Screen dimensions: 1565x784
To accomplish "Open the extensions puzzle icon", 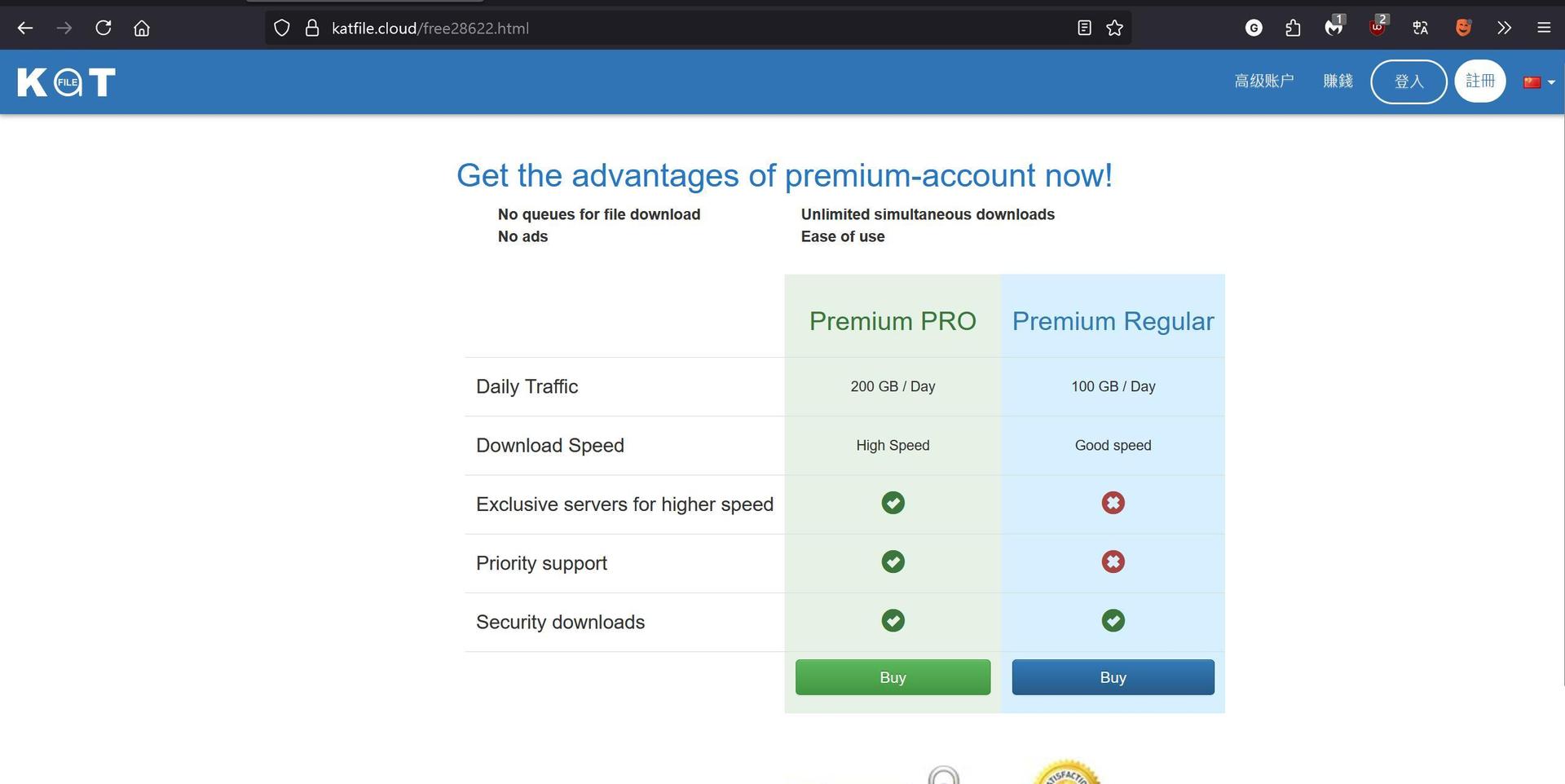I will coord(1293,29).
